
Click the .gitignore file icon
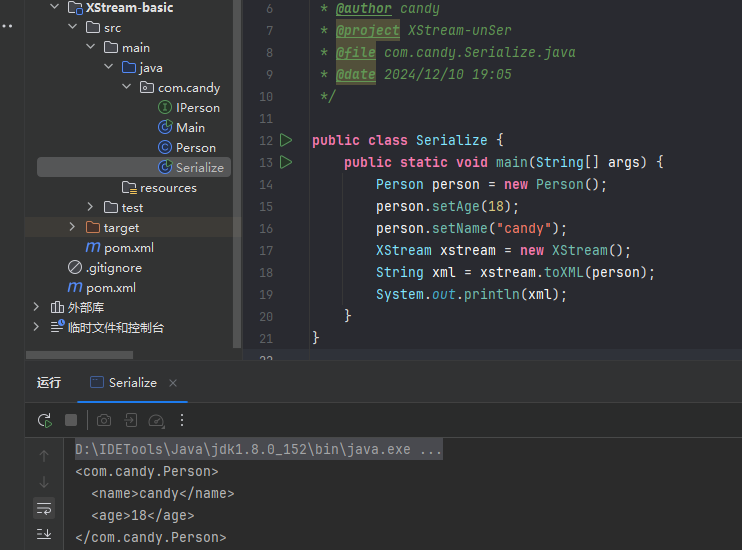[x=75, y=267]
